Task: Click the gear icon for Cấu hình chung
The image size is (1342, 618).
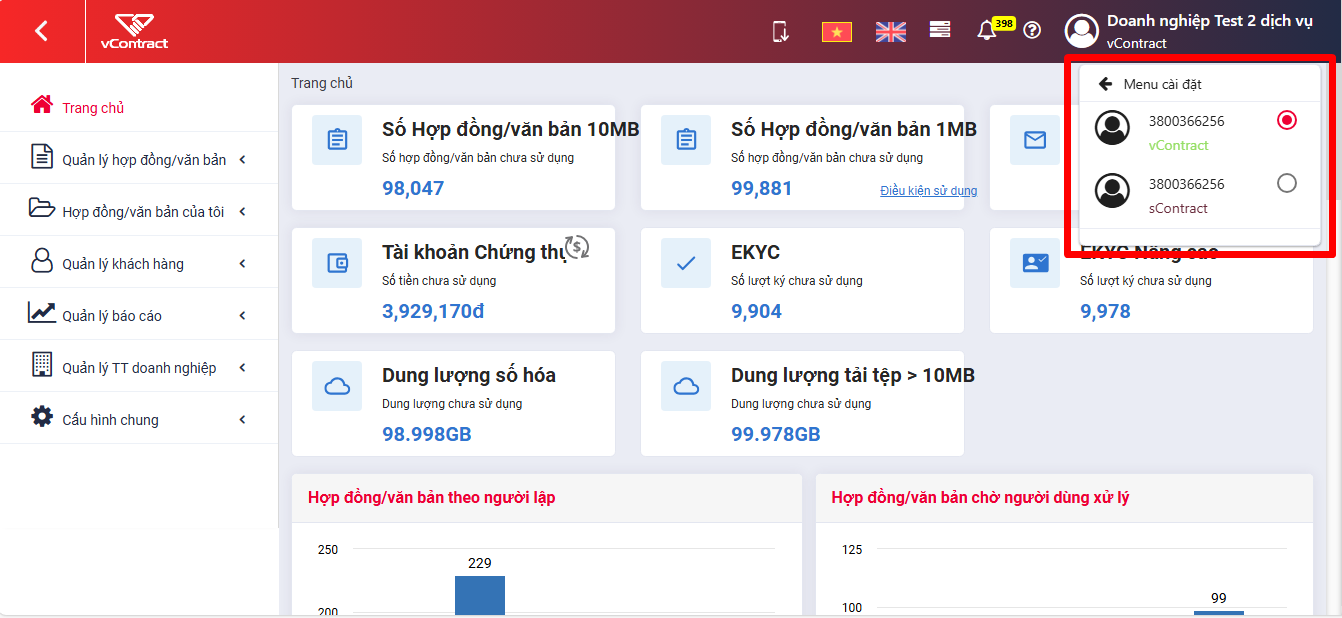Action: click(x=42, y=416)
